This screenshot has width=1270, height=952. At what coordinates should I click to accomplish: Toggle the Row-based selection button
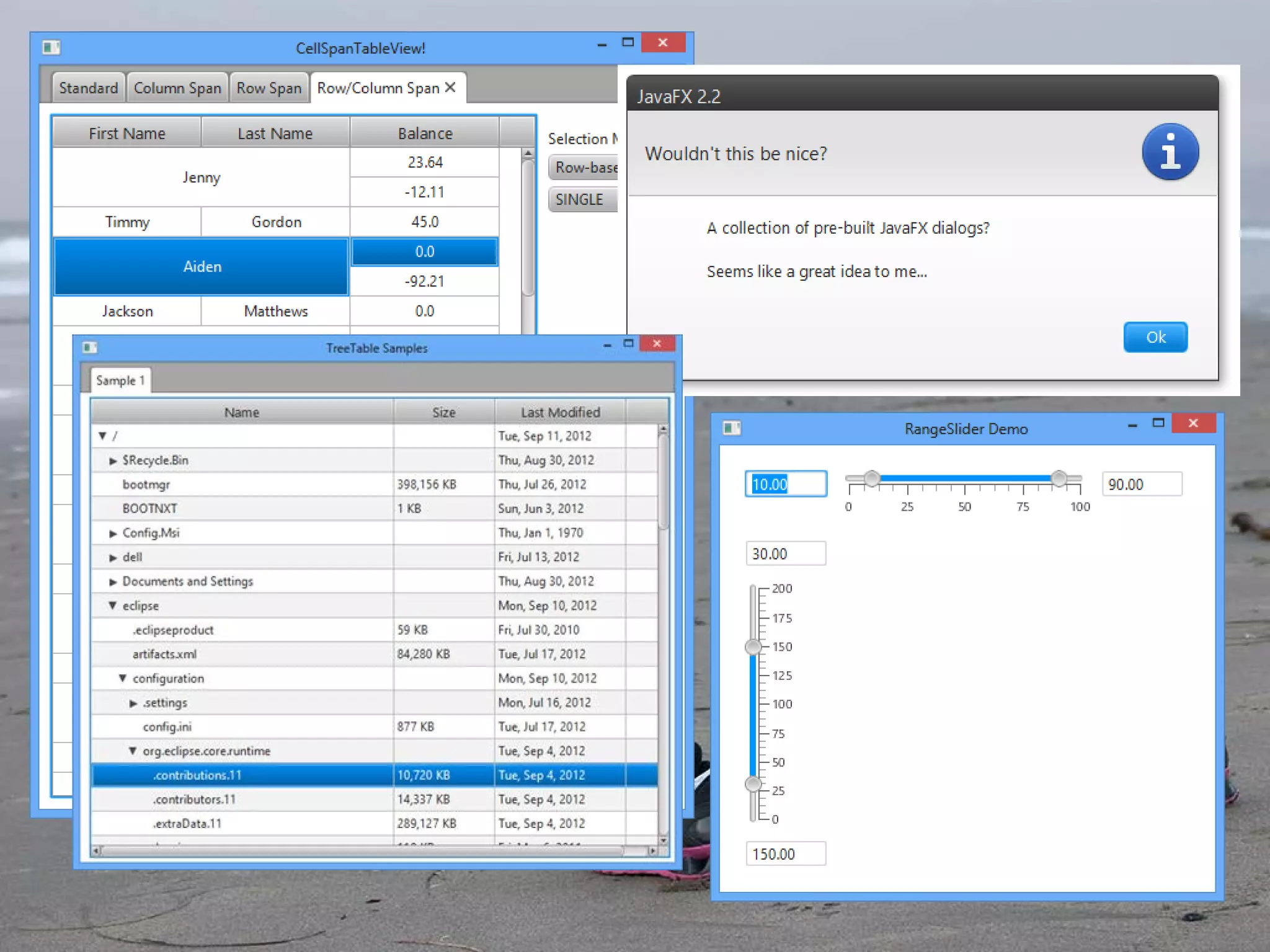click(x=583, y=167)
